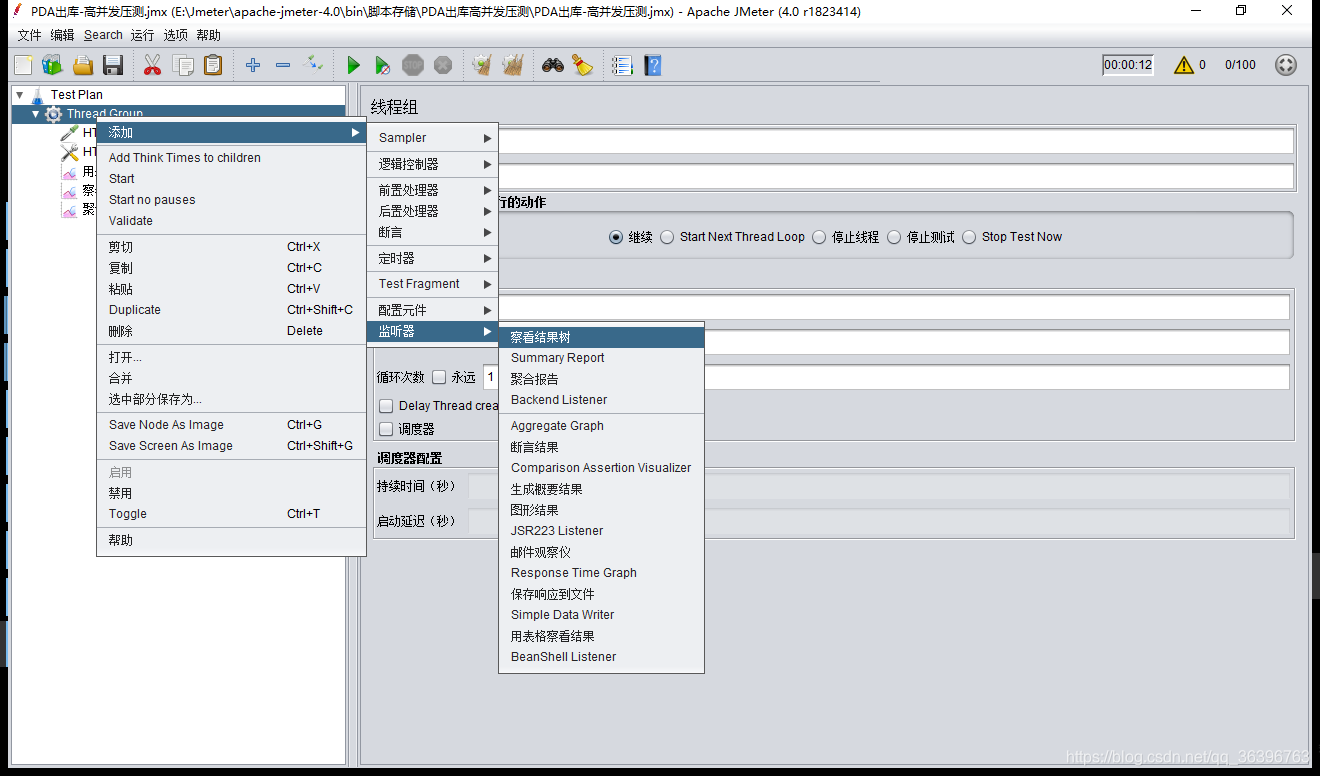Viewport: 1320px width, 776px height.
Task: Click the Copy icon in toolbar
Action: pos(183,66)
